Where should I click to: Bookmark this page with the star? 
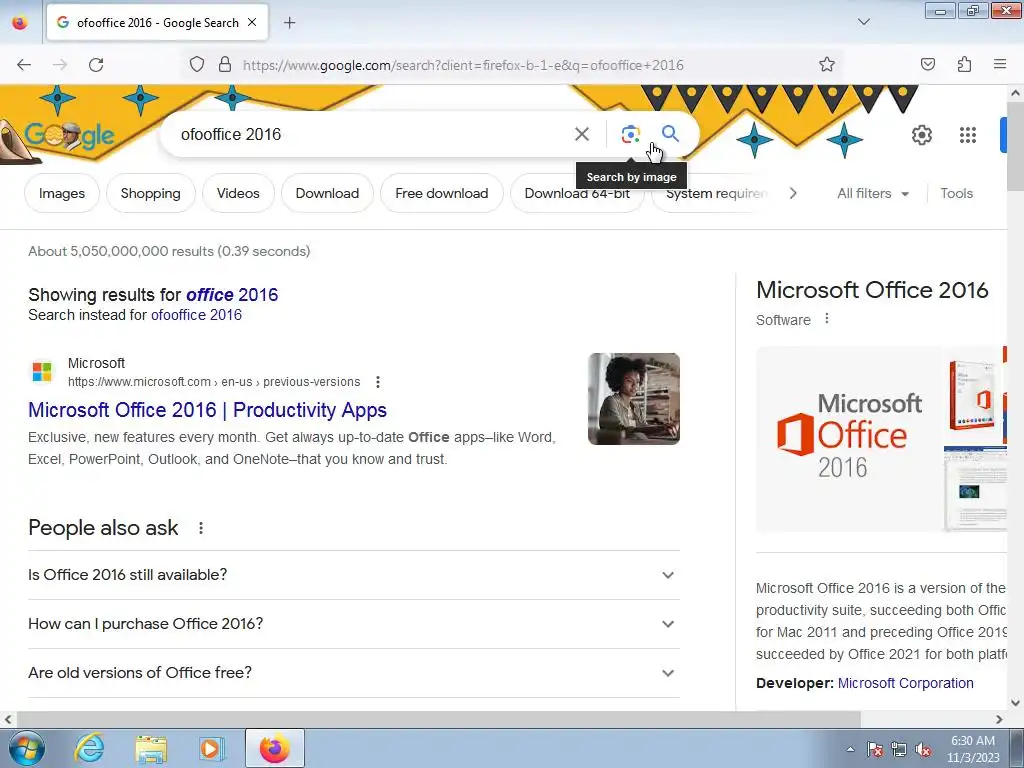click(x=827, y=65)
